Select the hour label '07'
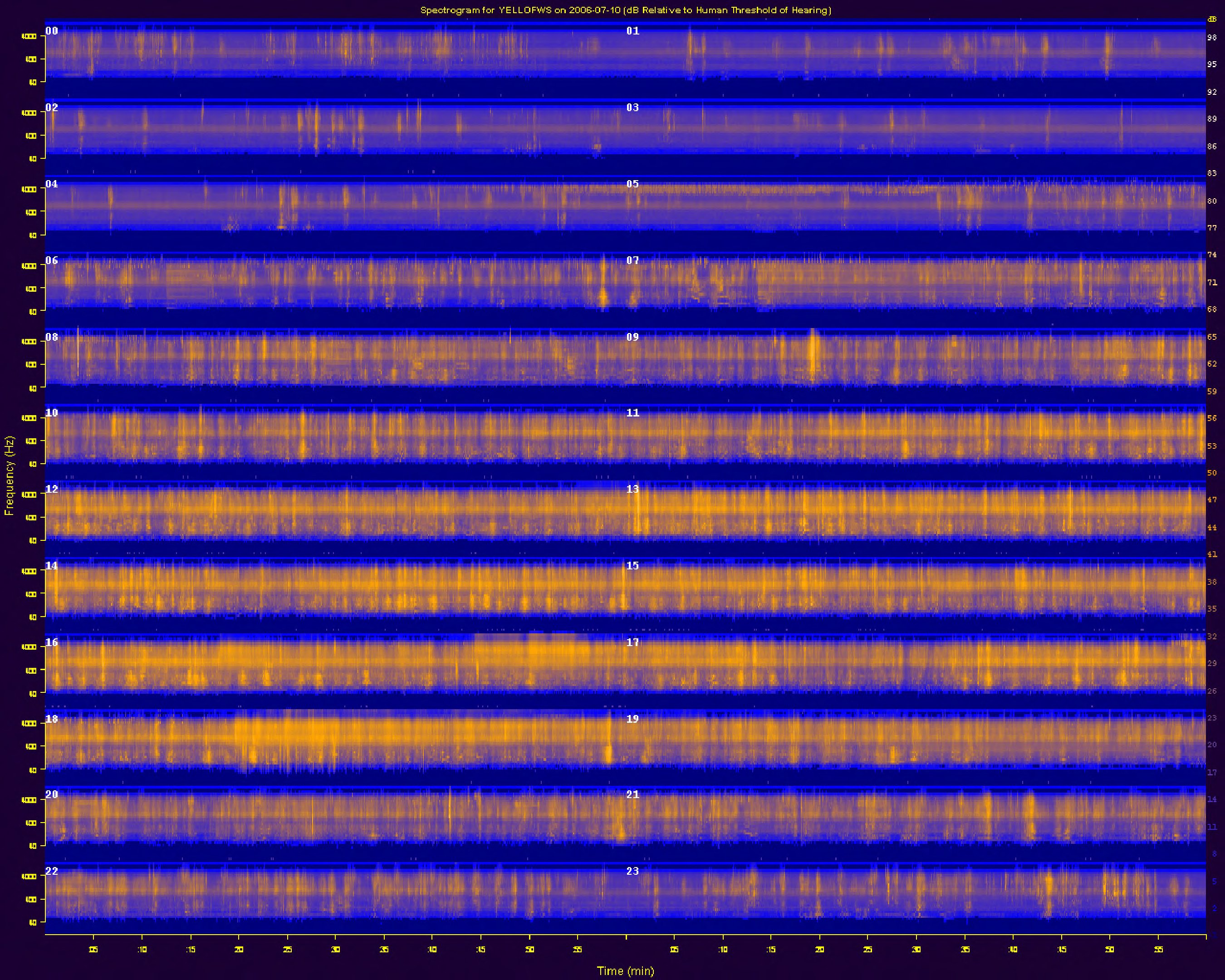 point(633,261)
